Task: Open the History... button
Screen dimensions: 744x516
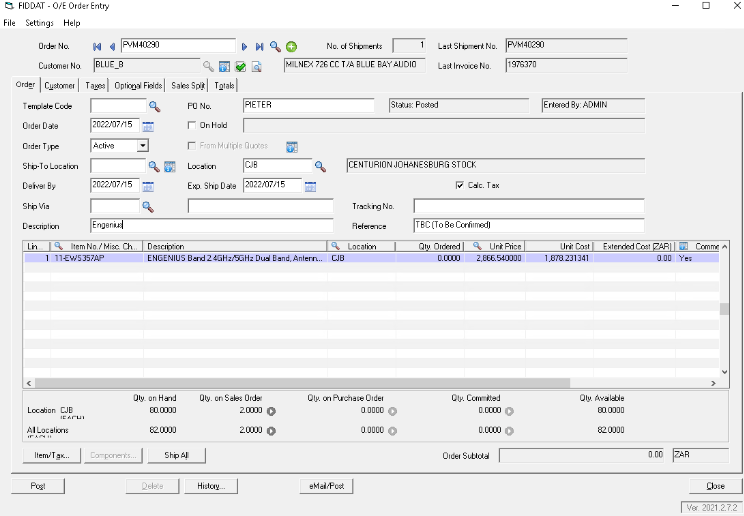Action: point(210,486)
